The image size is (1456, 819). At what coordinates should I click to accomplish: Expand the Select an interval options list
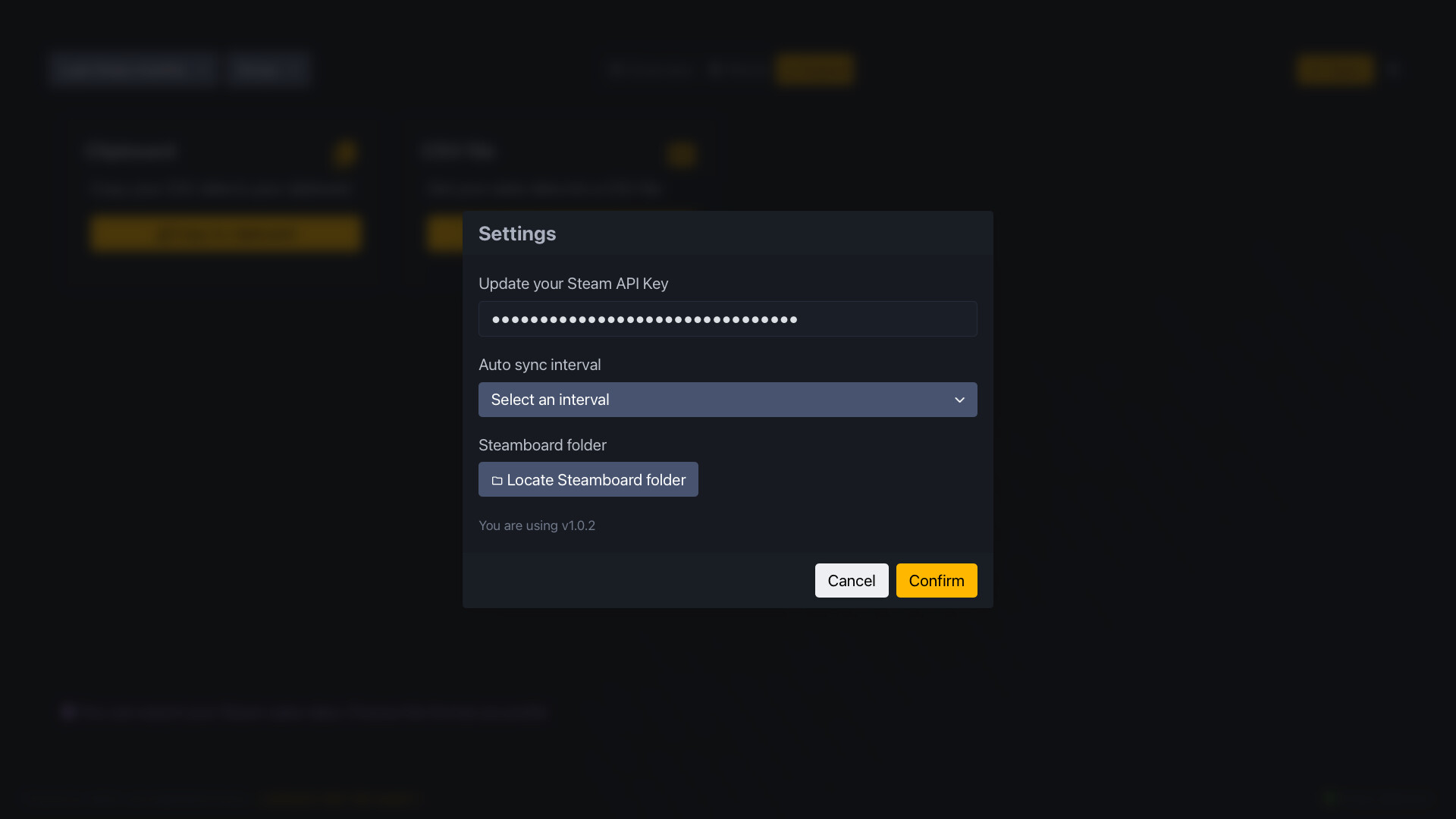click(x=727, y=400)
